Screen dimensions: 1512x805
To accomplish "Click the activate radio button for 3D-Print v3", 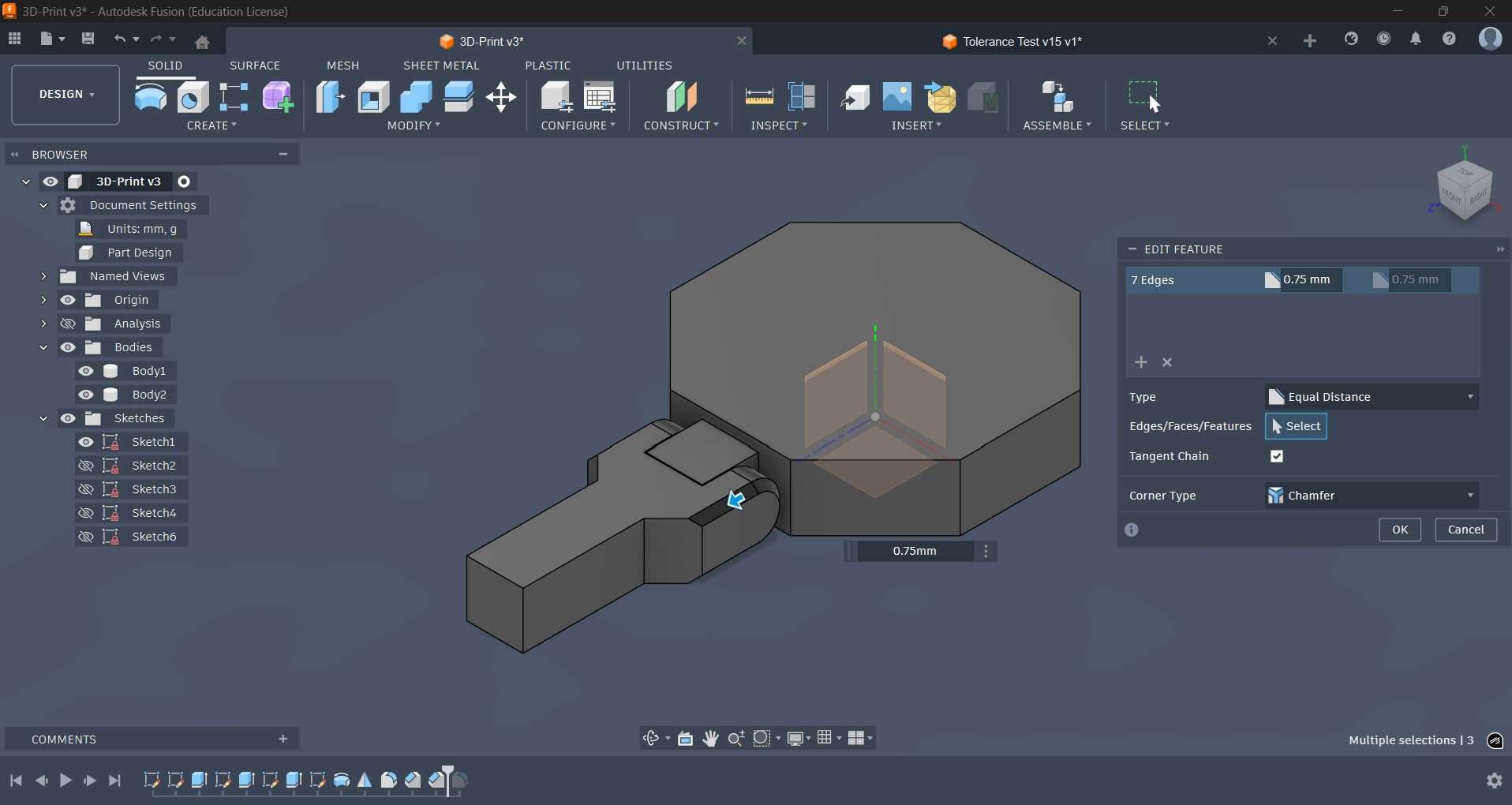I will click(185, 182).
